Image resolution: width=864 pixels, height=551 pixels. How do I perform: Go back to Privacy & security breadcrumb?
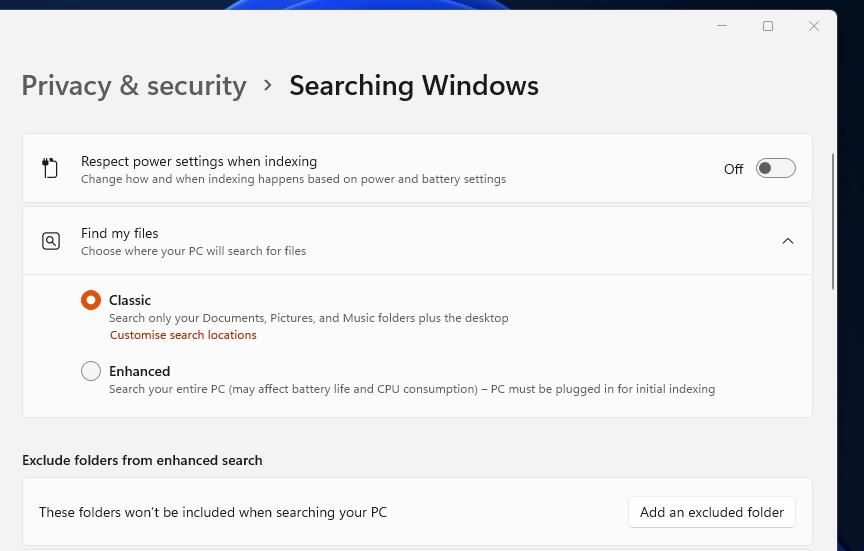click(134, 85)
